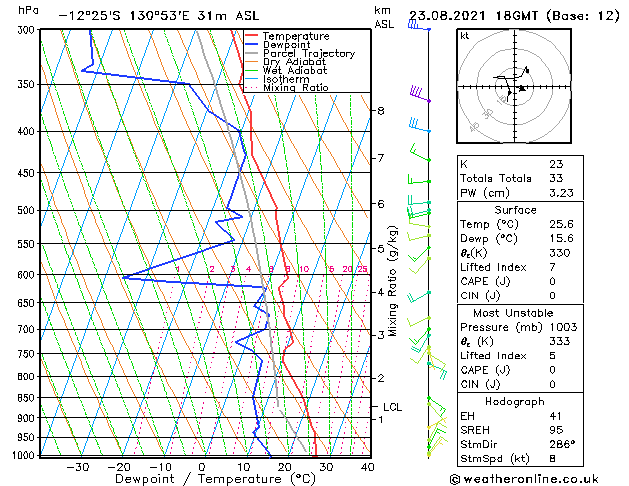
Task: Click the Most Unstable section header
Action: tap(513, 313)
